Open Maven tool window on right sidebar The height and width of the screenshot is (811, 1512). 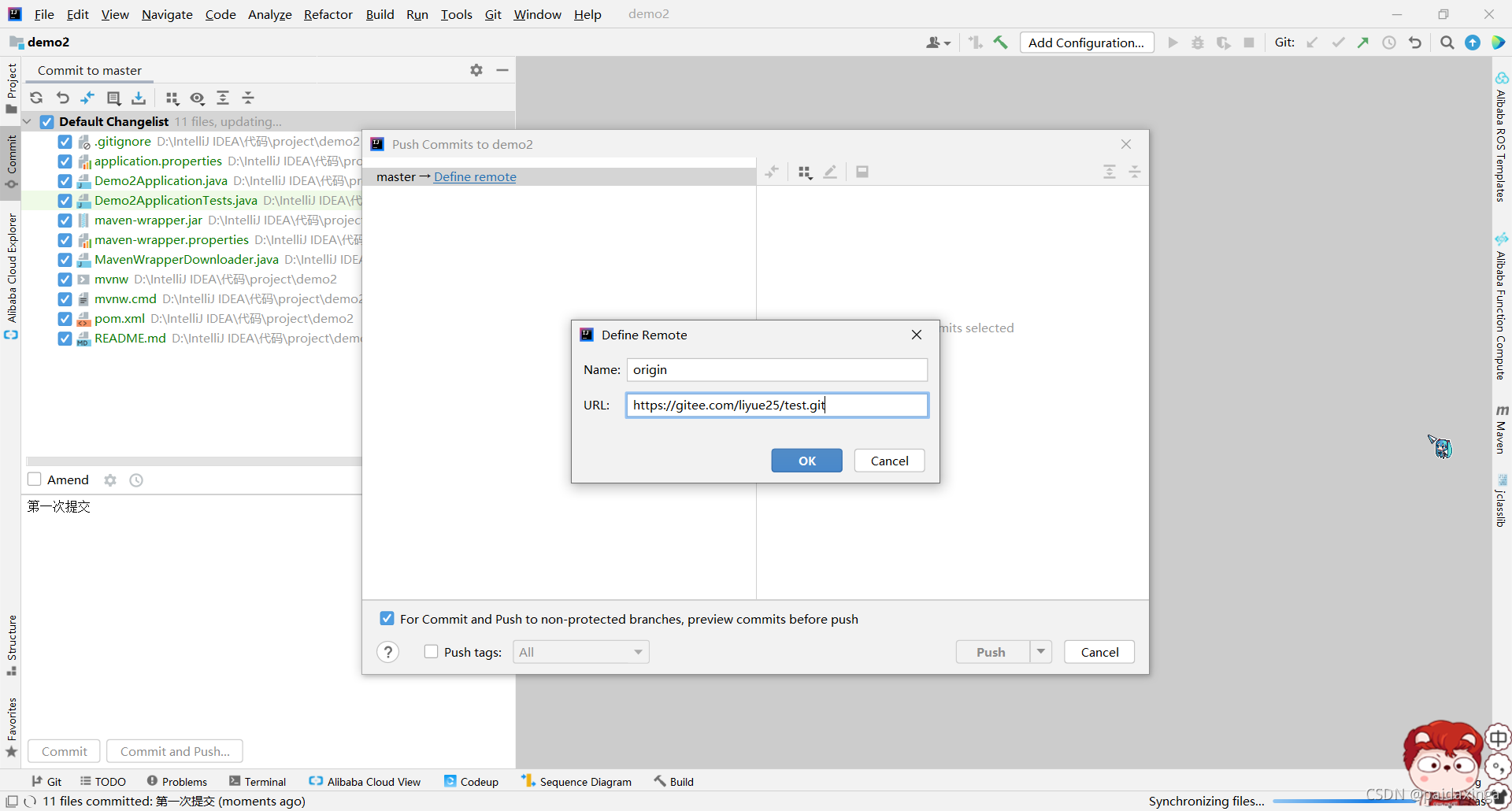point(1502,430)
